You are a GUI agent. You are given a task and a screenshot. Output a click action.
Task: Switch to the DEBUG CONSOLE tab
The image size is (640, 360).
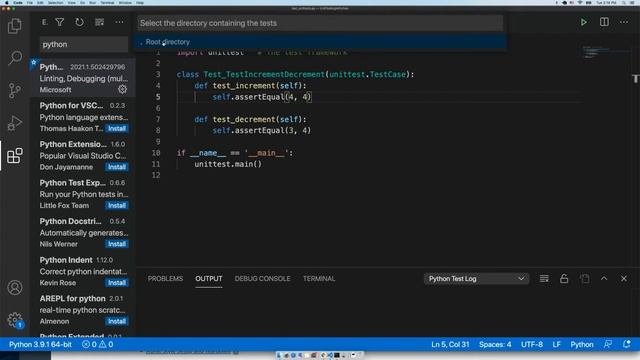click(x=262, y=278)
